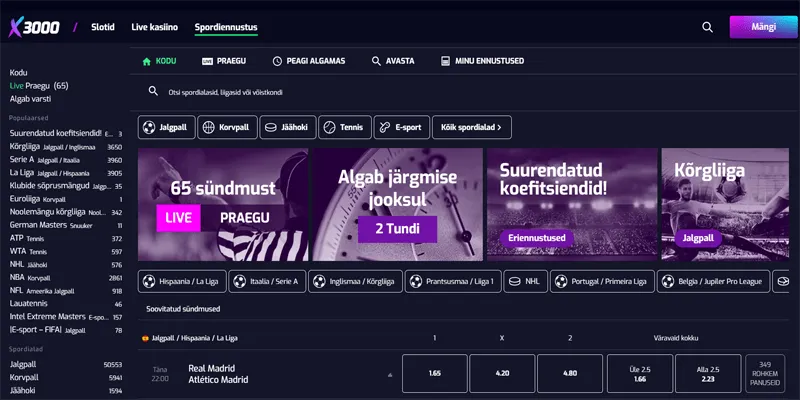This screenshot has height=400, width=800.
Task: Open the PEAGI ALGAMAS clock tab
Action: click(309, 61)
